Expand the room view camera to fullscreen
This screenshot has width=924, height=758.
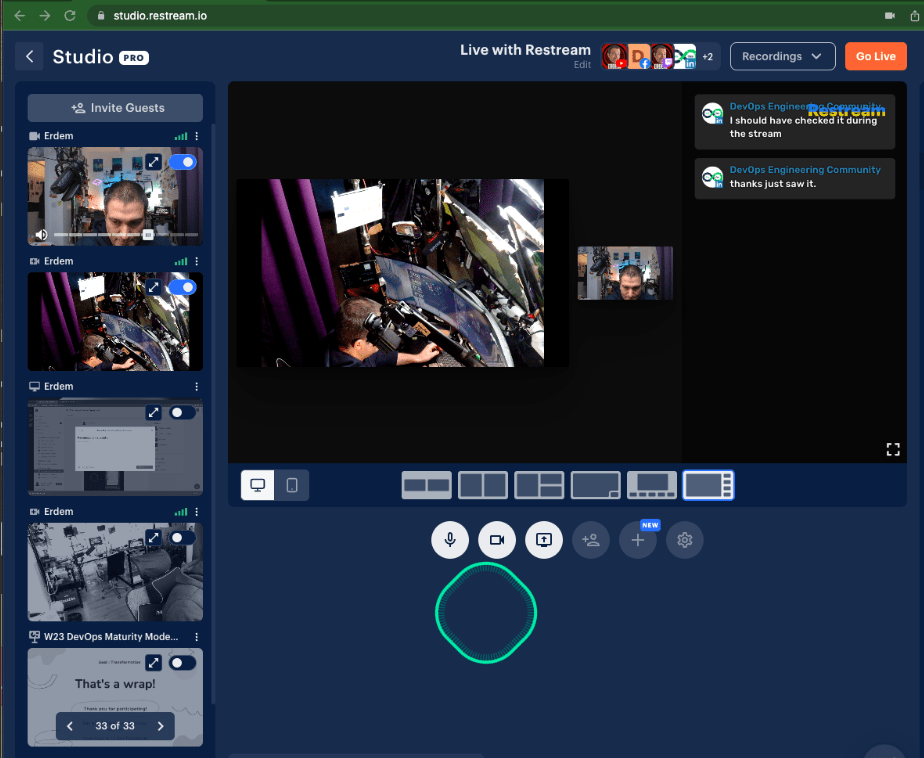pos(153,538)
